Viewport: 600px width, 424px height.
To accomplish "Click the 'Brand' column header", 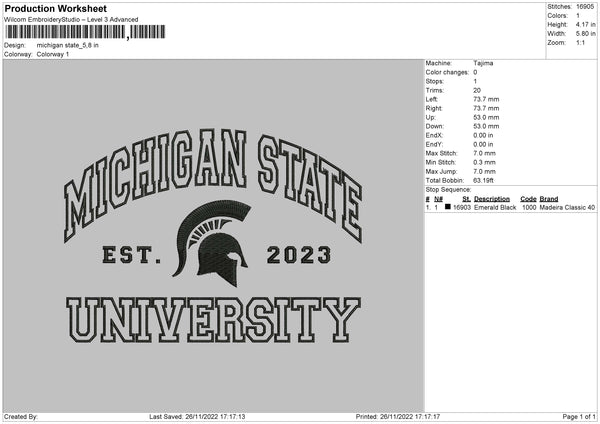I will point(549,199).
